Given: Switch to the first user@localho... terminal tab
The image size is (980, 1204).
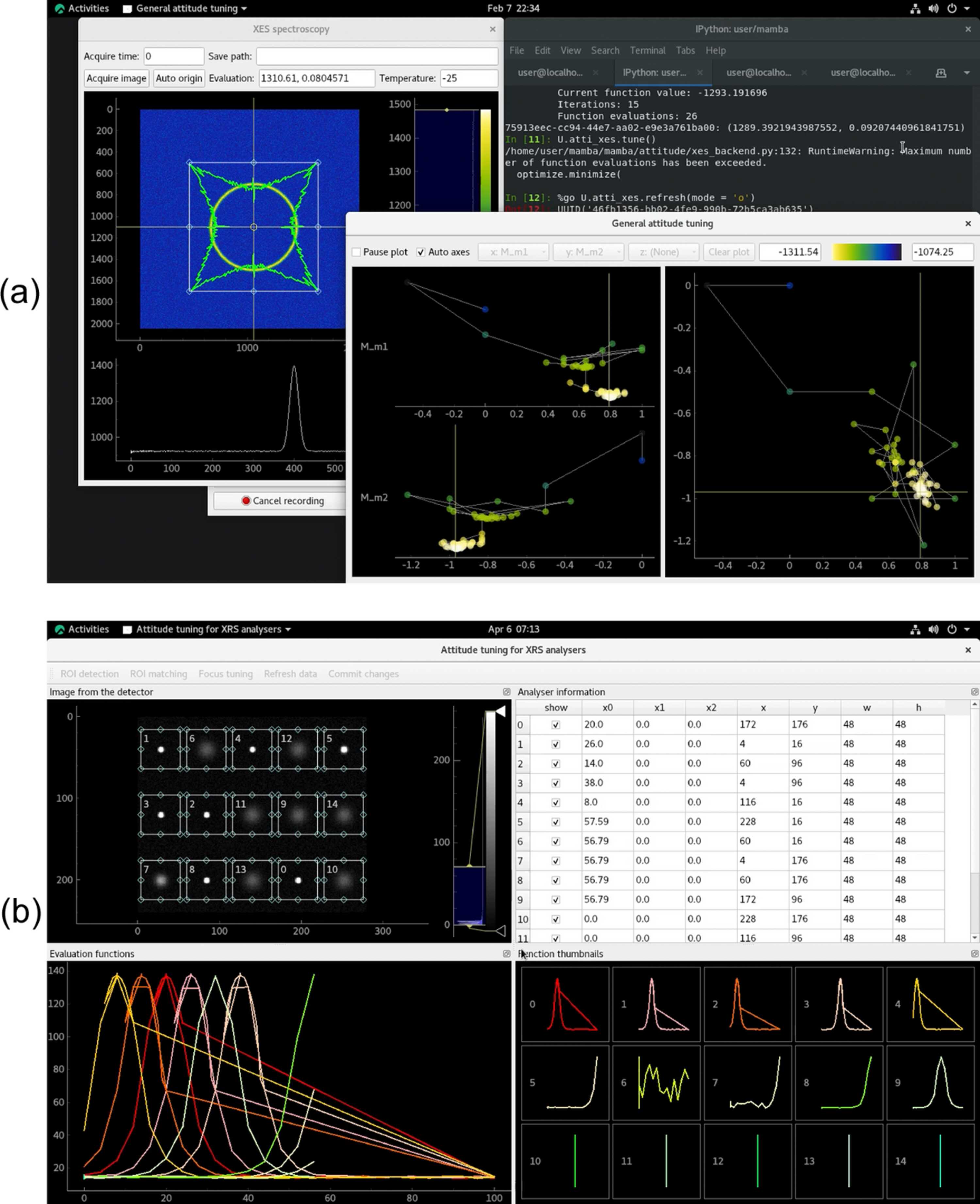Looking at the screenshot, I should point(550,73).
